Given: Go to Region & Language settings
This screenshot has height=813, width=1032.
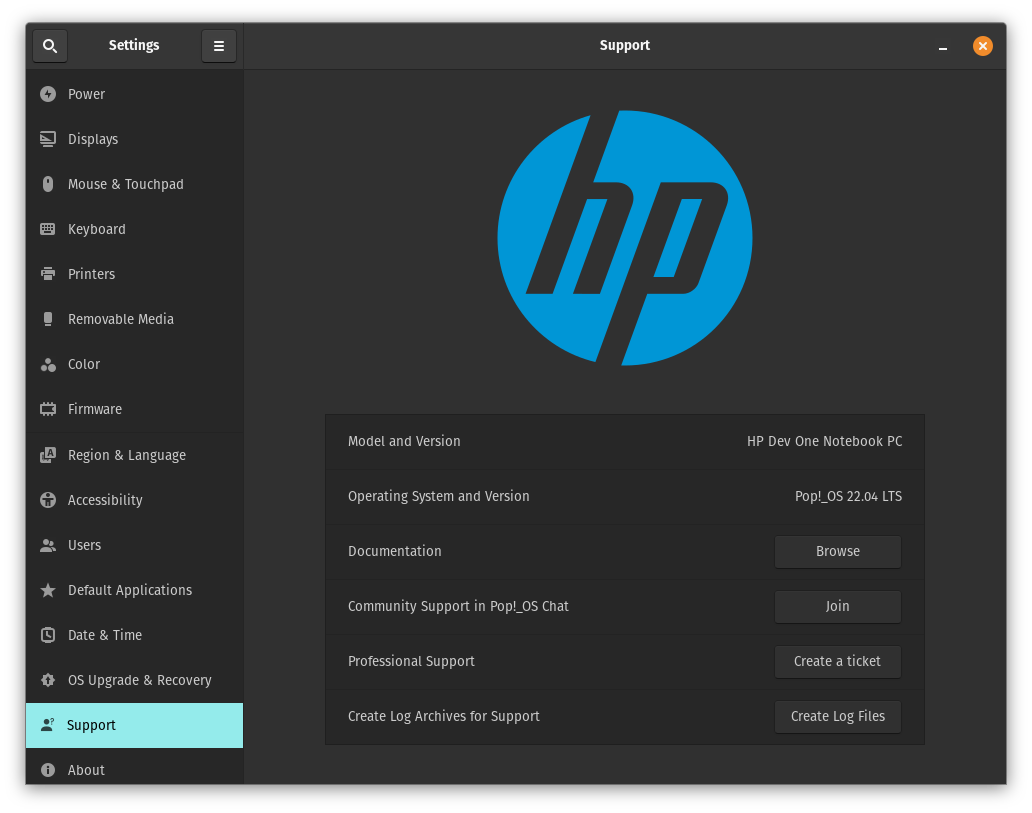Looking at the screenshot, I should coord(127,455).
